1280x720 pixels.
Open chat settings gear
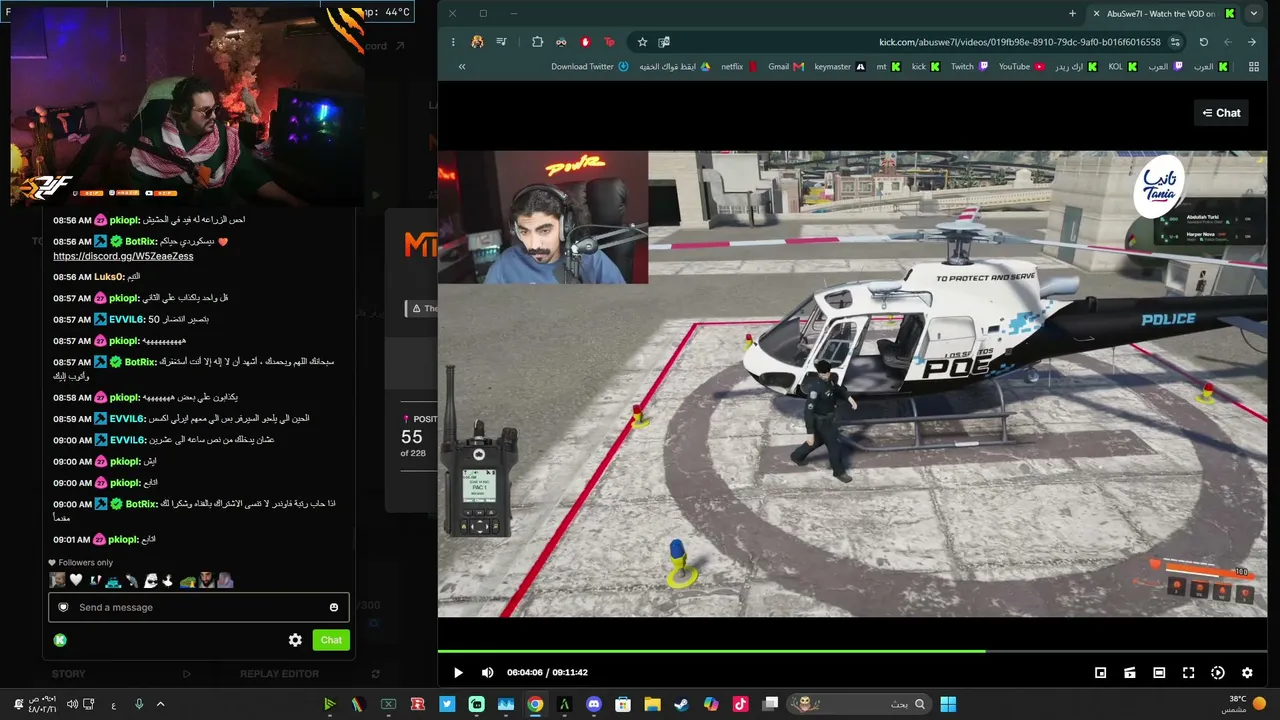click(x=295, y=640)
